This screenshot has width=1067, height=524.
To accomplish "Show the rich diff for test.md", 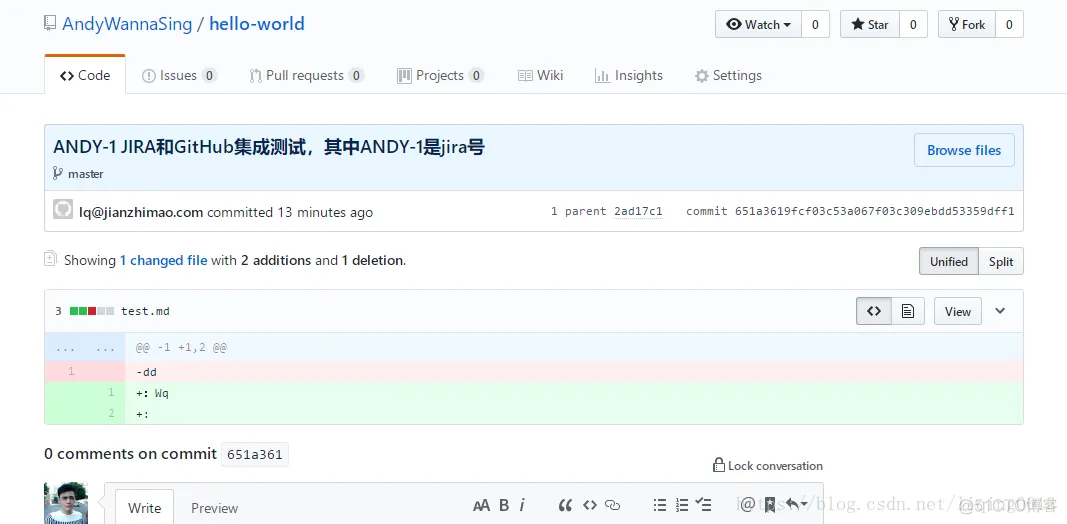I will [x=908, y=311].
